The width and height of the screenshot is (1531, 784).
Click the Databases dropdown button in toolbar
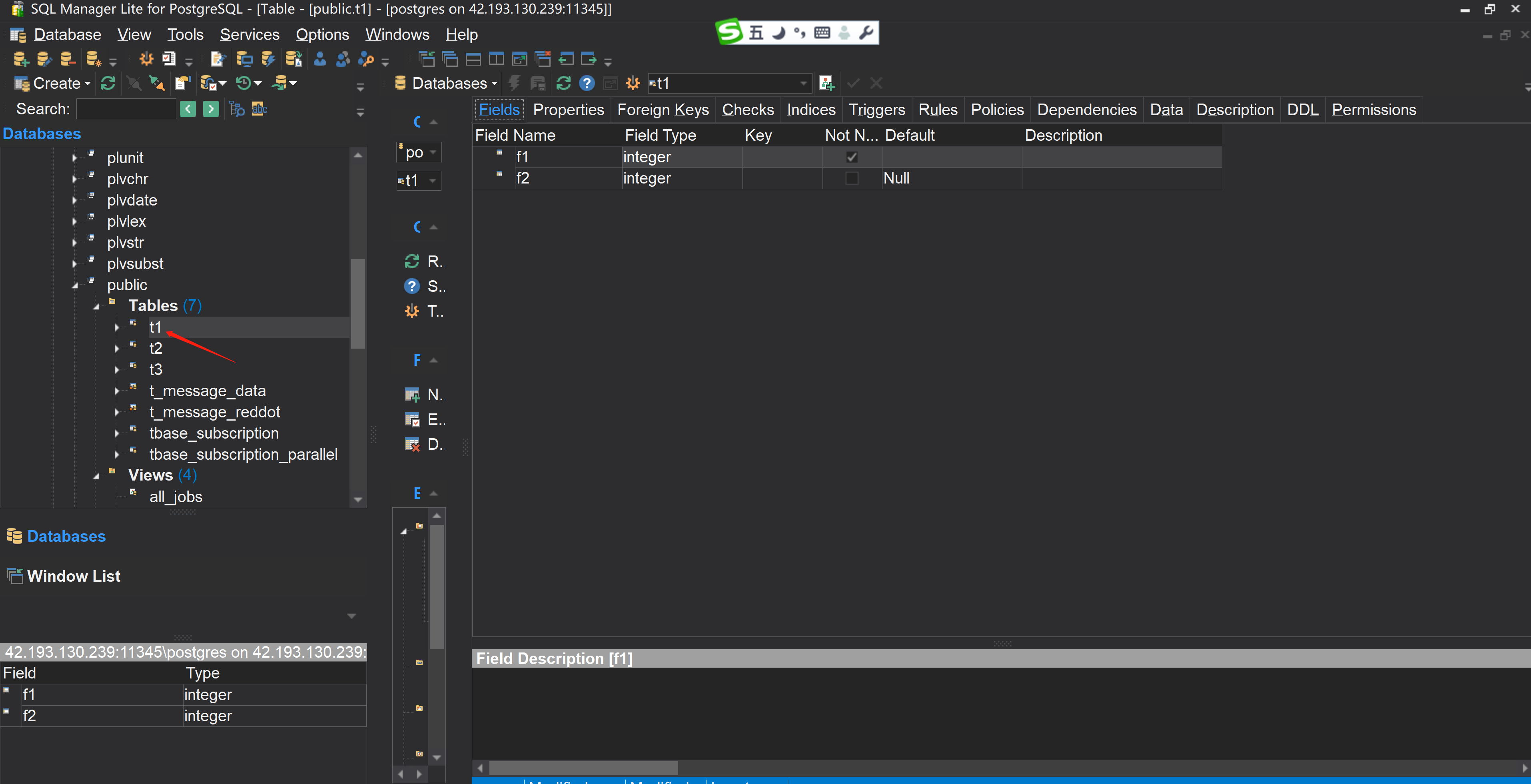[x=447, y=83]
